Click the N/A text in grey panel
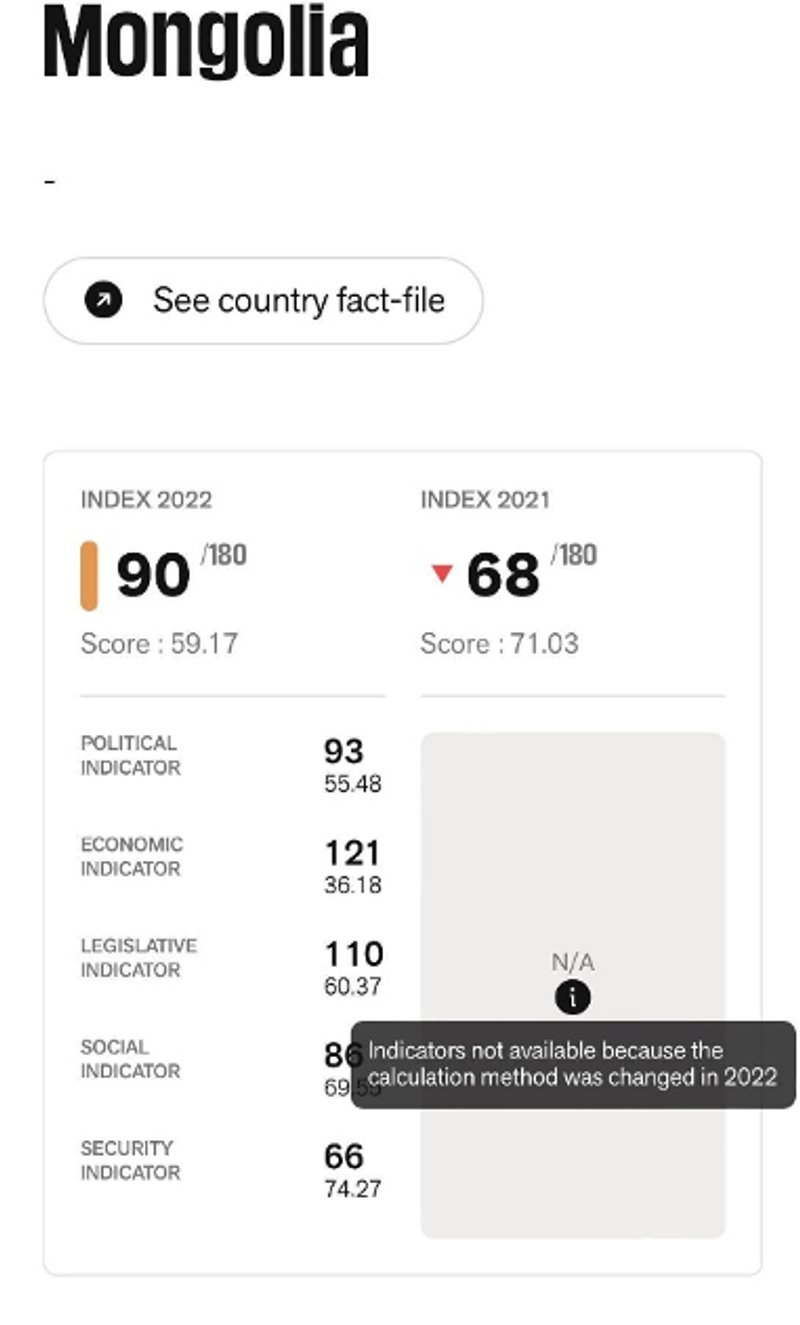The image size is (800, 1325). coord(573,962)
